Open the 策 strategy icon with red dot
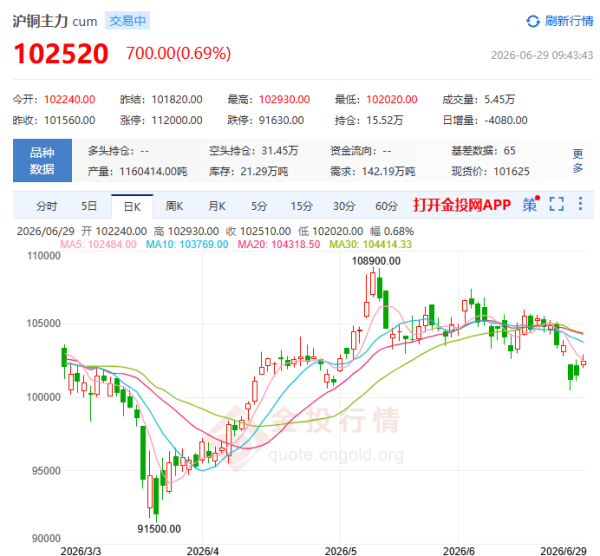 click(x=531, y=204)
